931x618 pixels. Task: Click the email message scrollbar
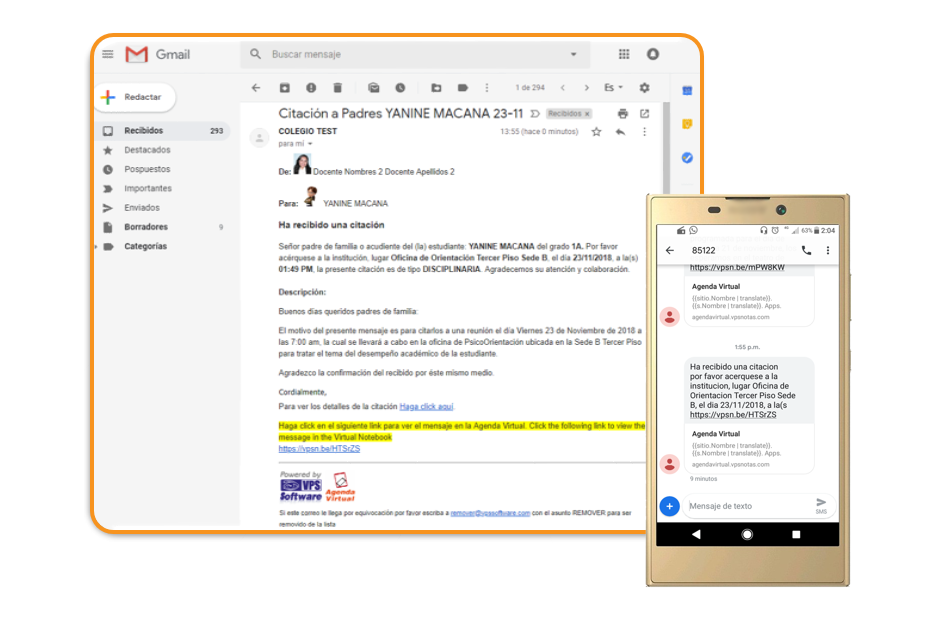(666, 148)
